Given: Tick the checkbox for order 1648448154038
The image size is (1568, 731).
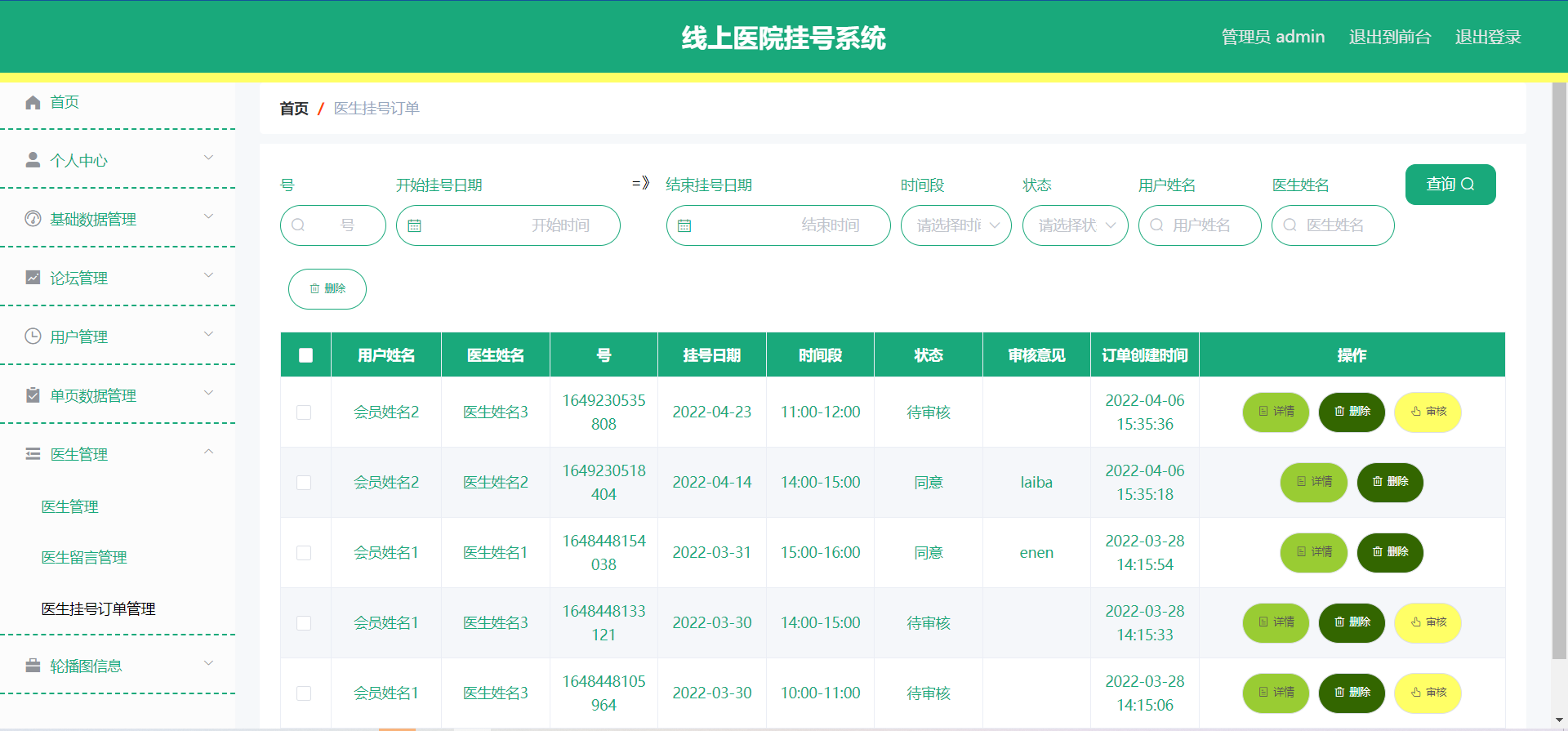Looking at the screenshot, I should click(304, 553).
